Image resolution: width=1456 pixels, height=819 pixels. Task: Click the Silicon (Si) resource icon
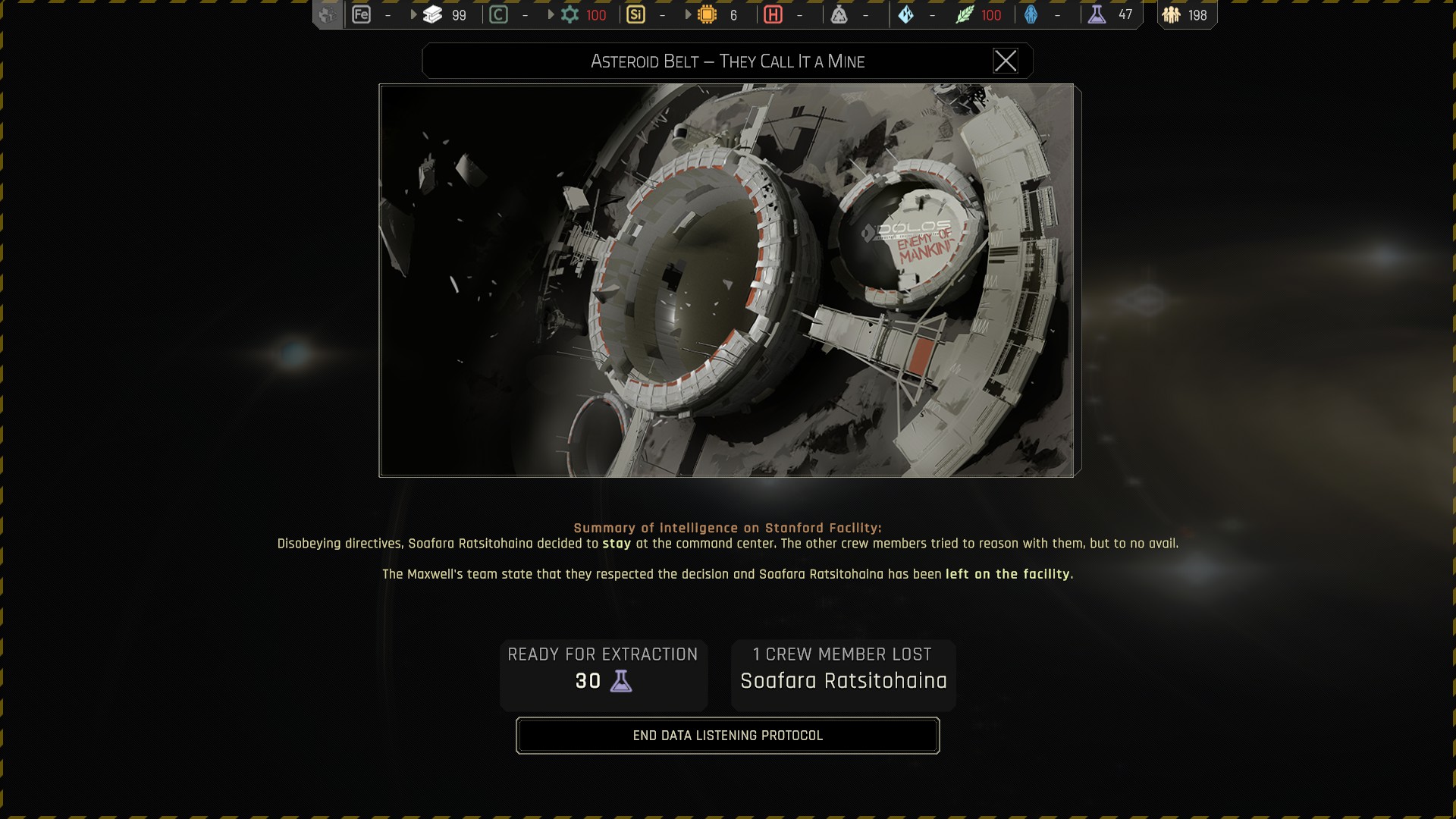635,14
